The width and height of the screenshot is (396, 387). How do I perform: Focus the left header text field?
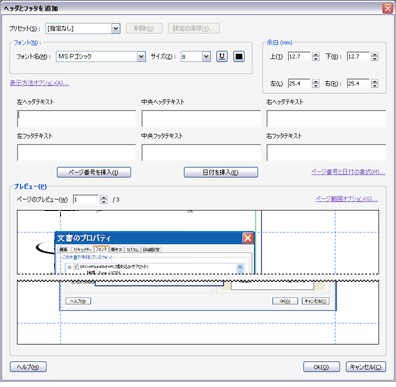pyautogui.click(x=76, y=118)
